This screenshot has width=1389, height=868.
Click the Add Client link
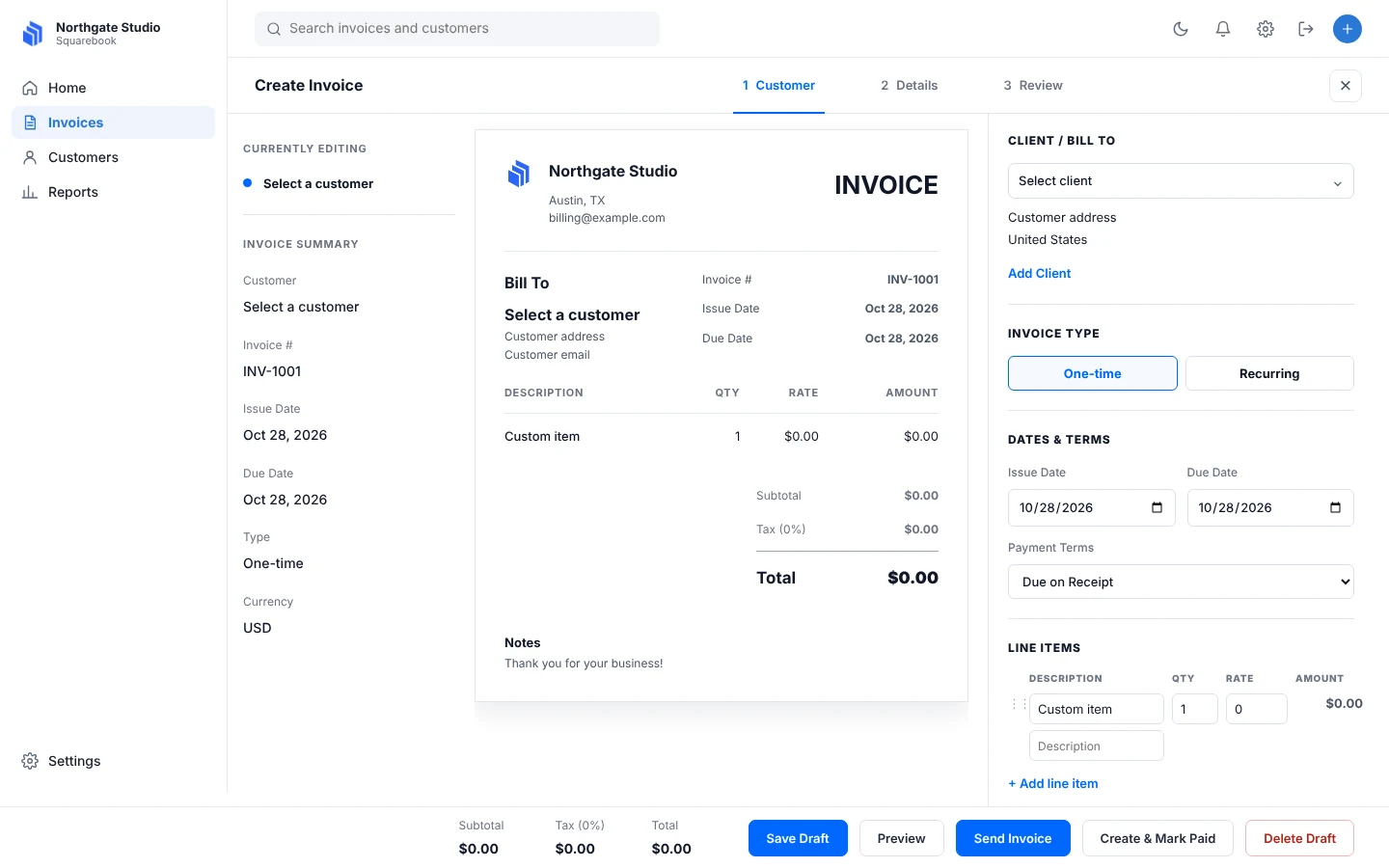(x=1040, y=274)
